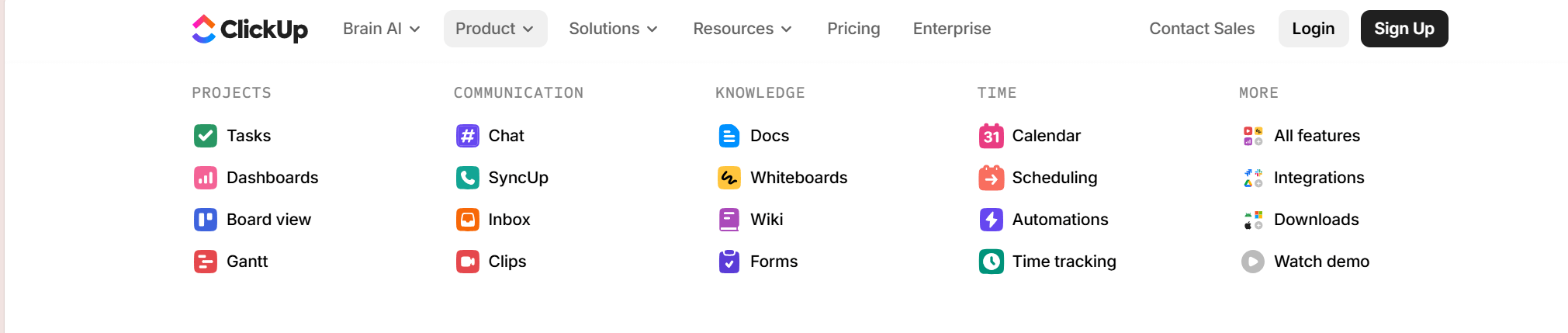Screen dimensions: 1568x333
Task: Open the yellow Whiteboards icon
Action: click(x=729, y=178)
